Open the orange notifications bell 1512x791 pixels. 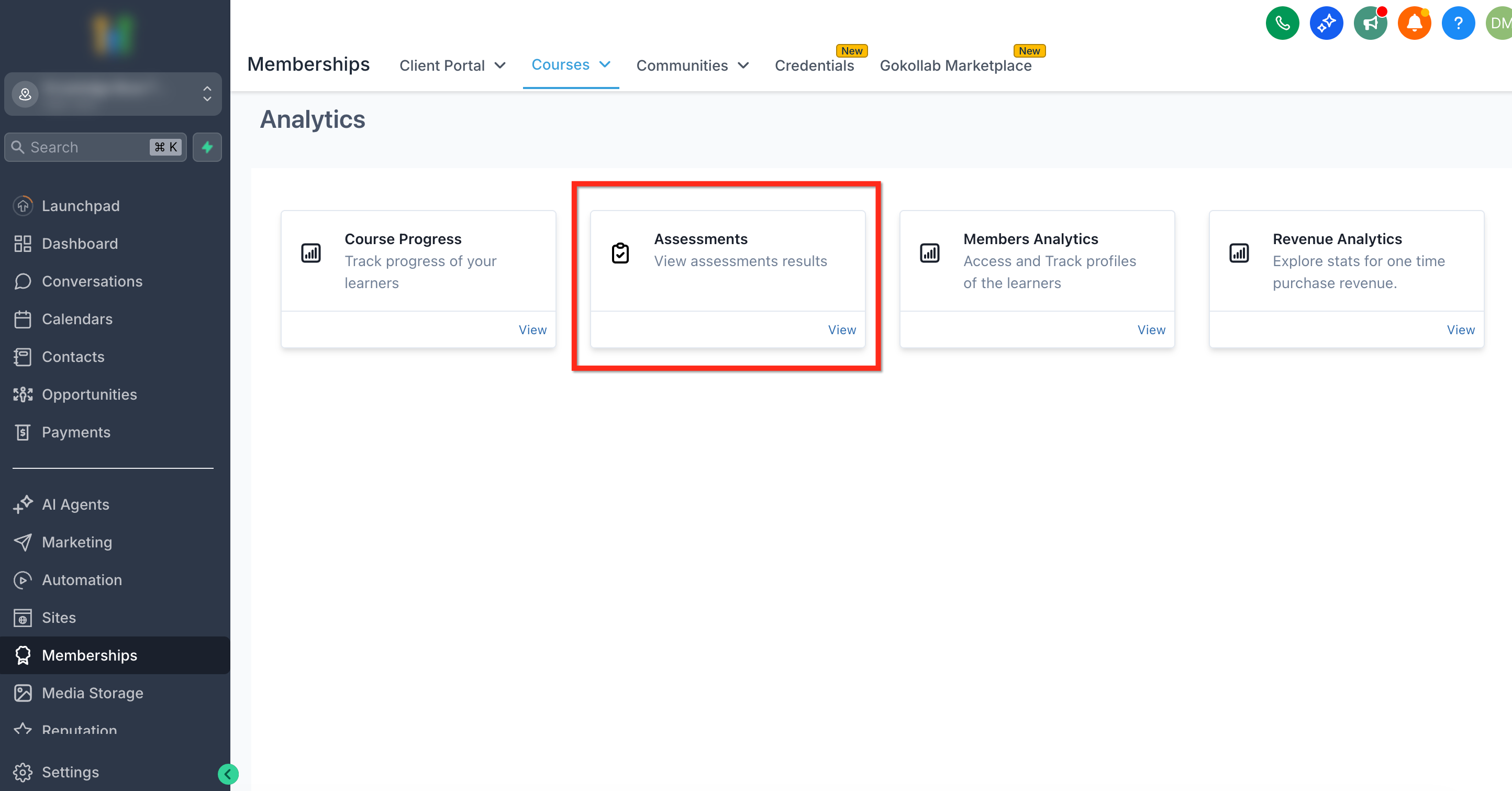(1414, 24)
